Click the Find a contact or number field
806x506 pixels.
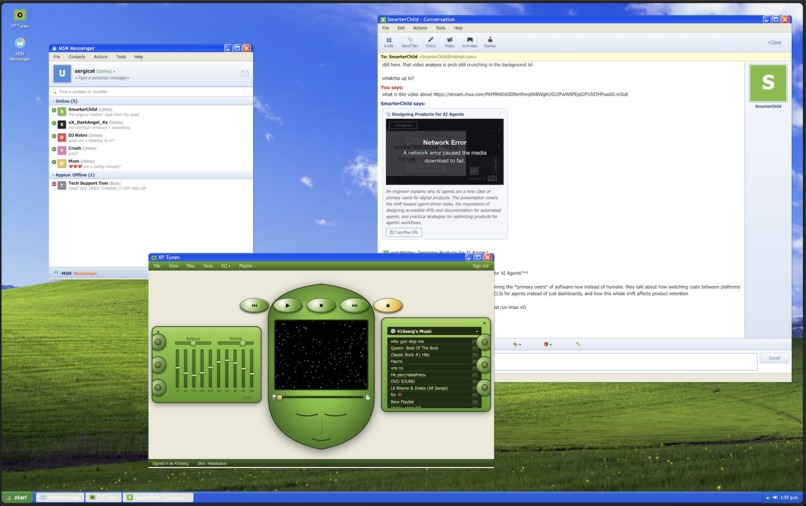tap(151, 92)
